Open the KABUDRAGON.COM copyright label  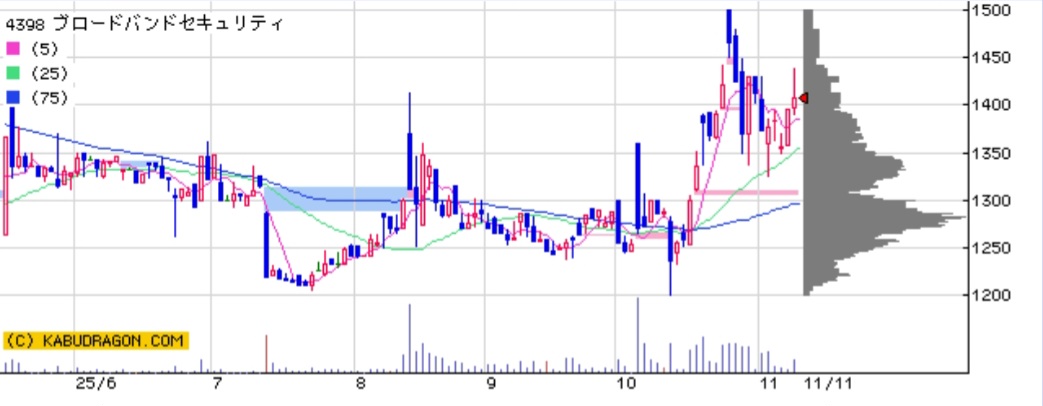pyautogui.click(x=95, y=341)
